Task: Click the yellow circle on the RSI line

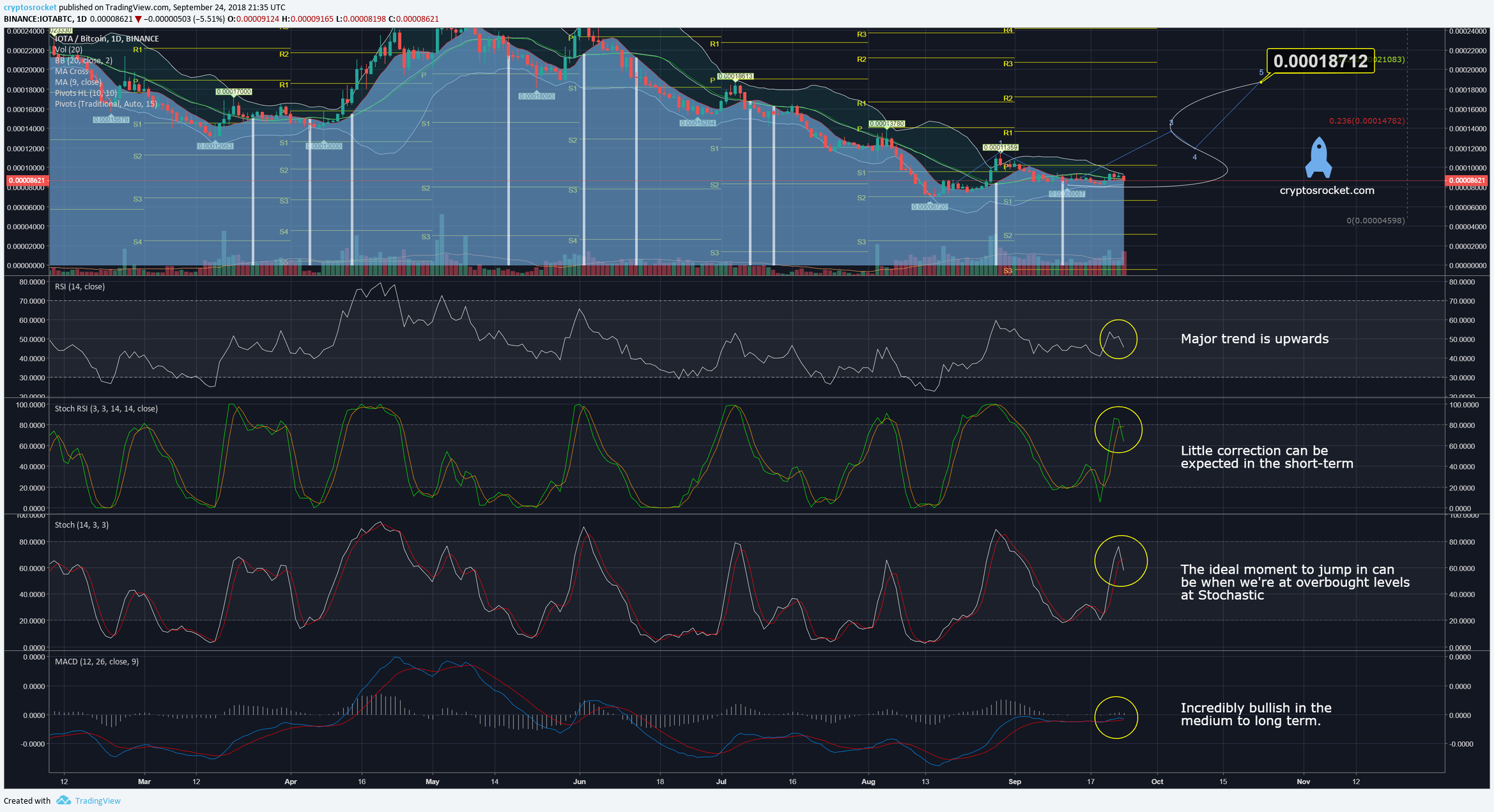Action: pos(1118,339)
